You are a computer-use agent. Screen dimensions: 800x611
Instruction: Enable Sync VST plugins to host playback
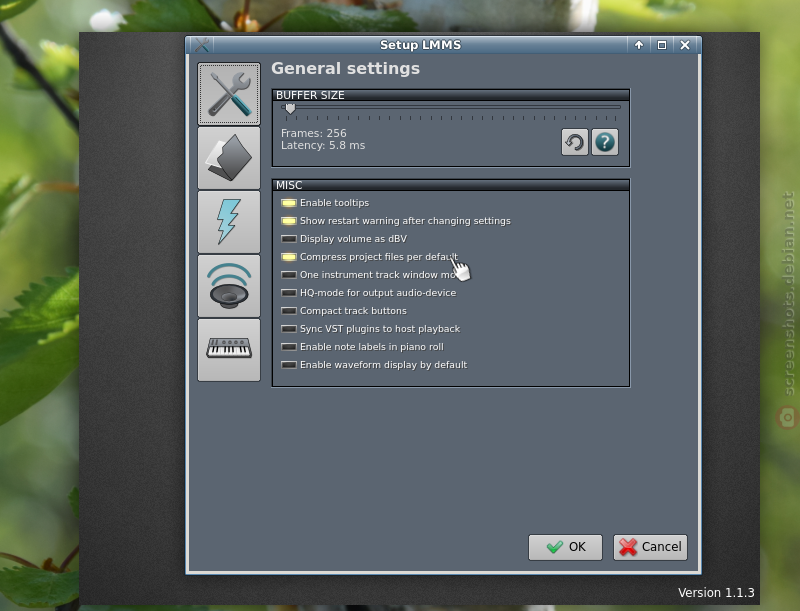point(370,329)
